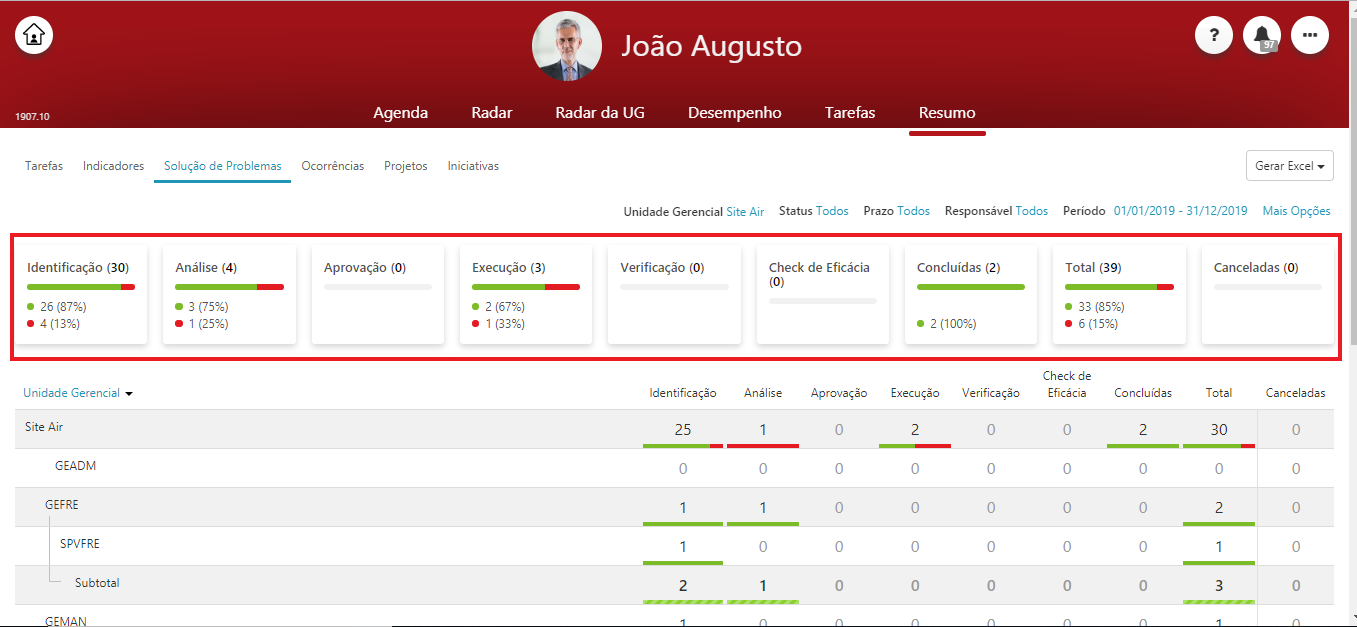Screen dimensions: 1357x627
Task: Click Site Air Identificação value 25
Action: [x=683, y=430]
